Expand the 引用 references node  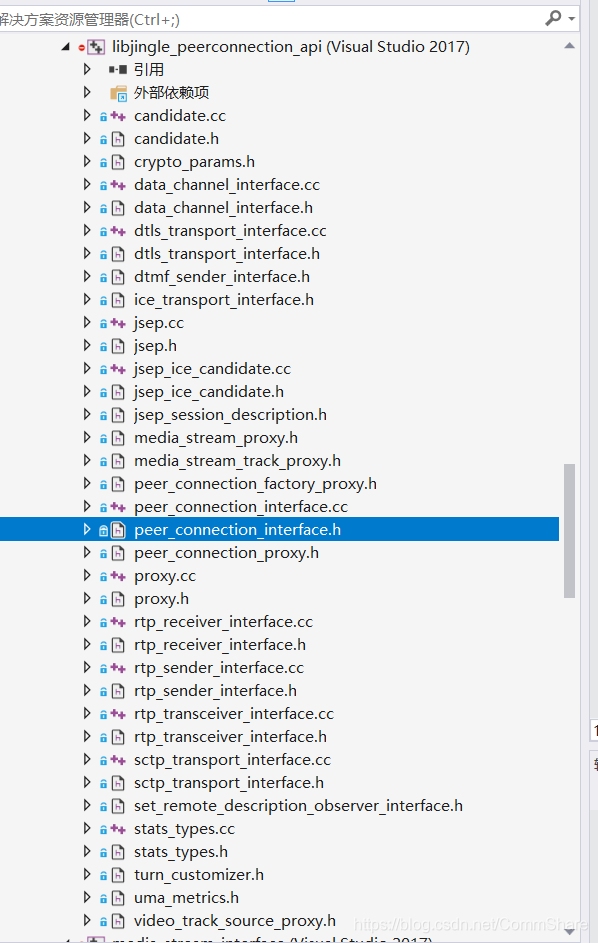coord(87,69)
